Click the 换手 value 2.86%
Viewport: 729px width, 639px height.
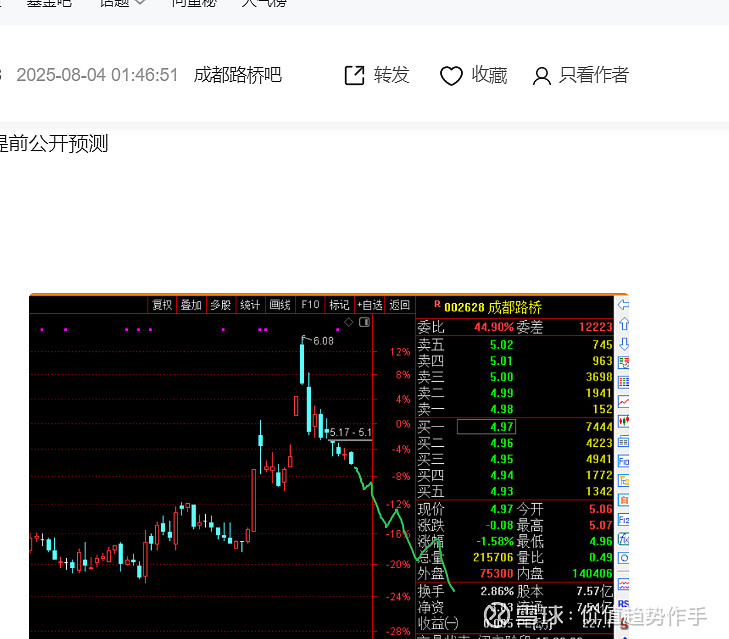(497, 591)
